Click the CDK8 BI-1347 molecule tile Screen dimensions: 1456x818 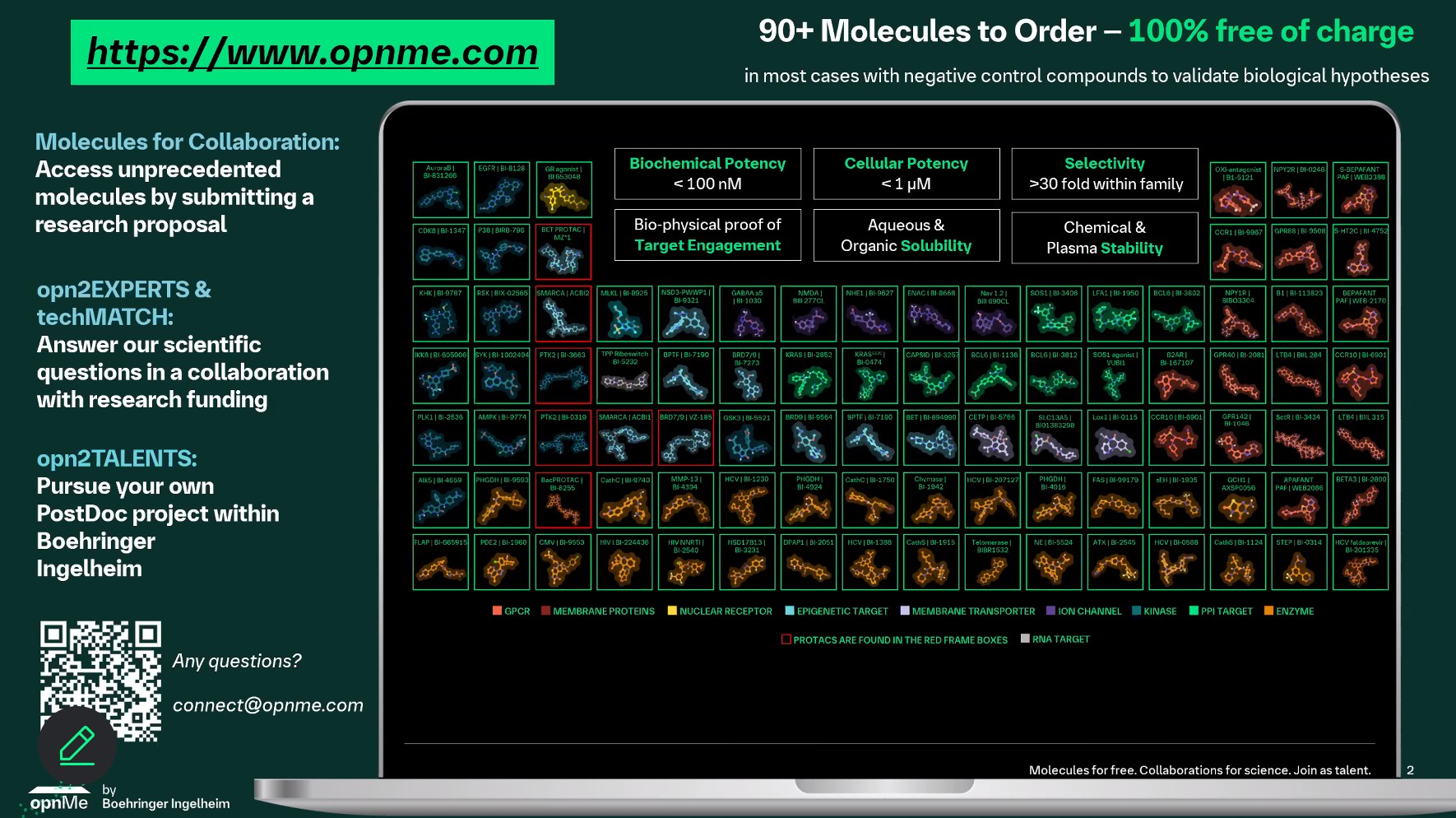pyautogui.click(x=441, y=252)
